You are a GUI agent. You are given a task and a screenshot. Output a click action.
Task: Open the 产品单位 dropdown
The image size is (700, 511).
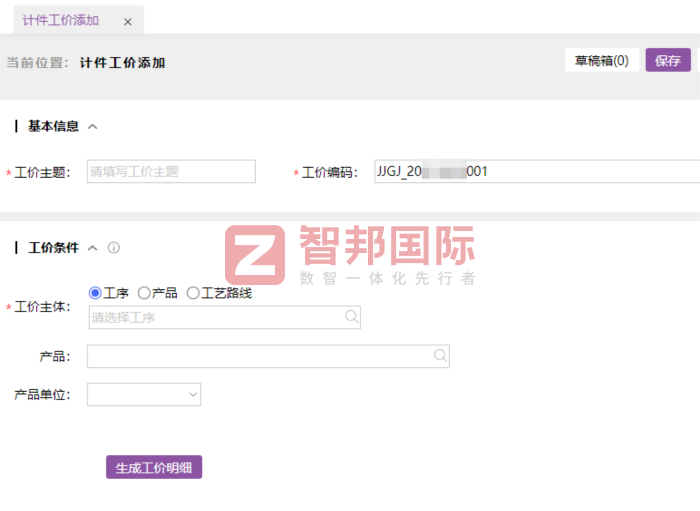[x=144, y=395]
